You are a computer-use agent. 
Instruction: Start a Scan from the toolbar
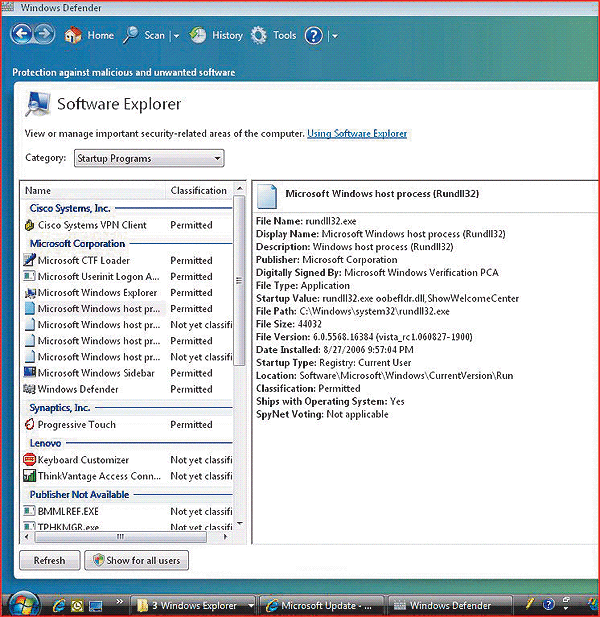(x=144, y=36)
